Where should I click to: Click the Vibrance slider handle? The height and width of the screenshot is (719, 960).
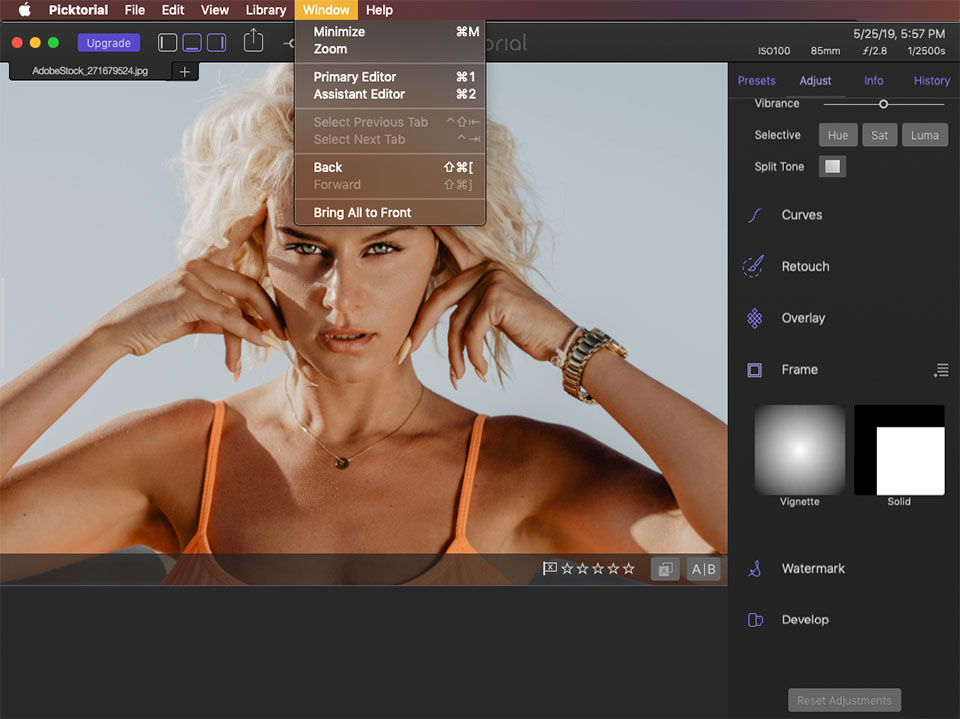point(883,104)
